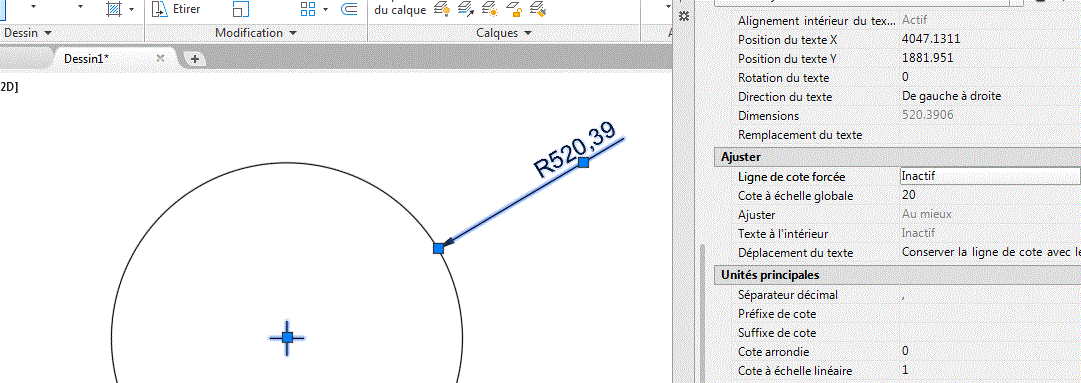Open a new drawing tab with plus

tap(194, 59)
